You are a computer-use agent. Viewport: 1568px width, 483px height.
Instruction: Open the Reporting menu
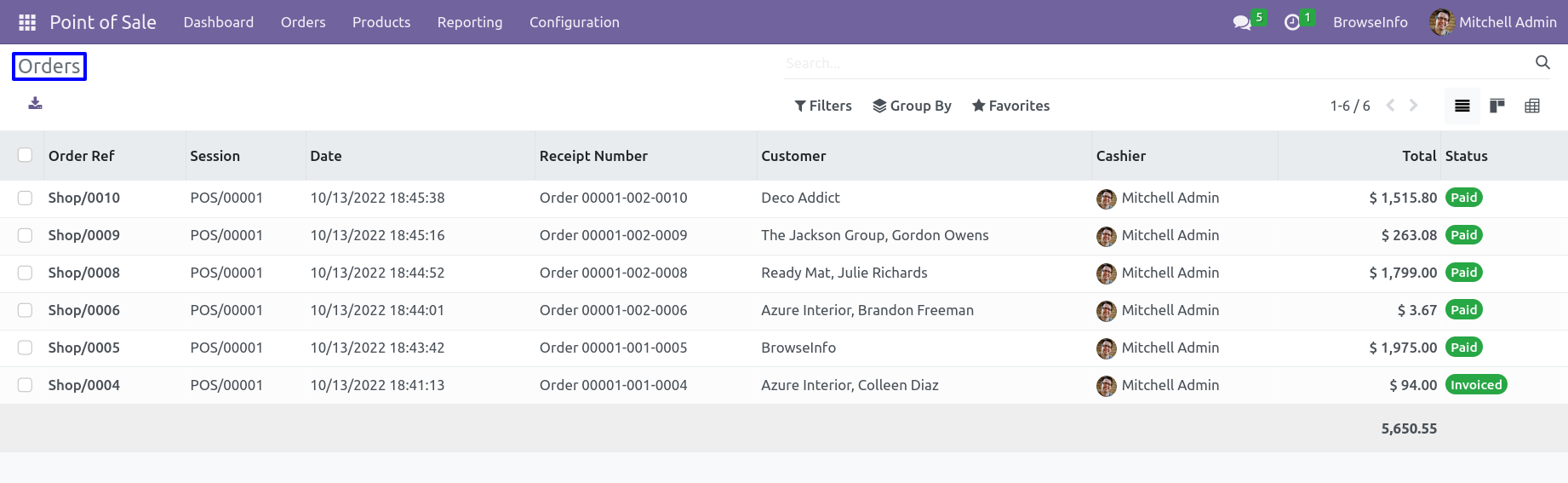pos(470,22)
